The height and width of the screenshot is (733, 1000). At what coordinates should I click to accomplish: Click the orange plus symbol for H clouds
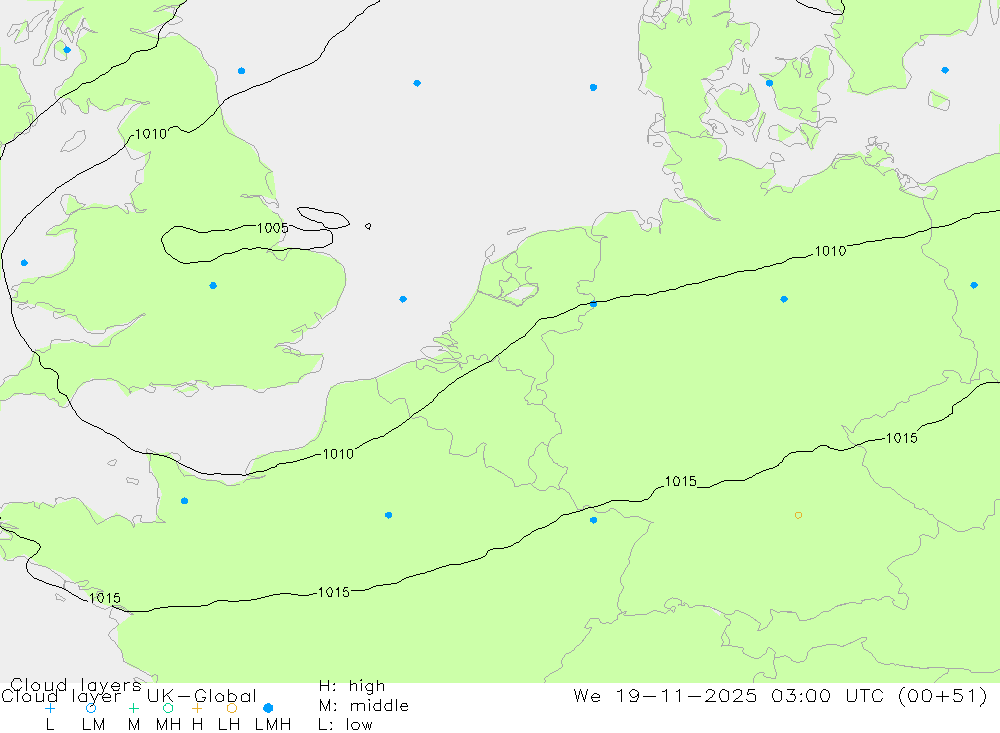point(197,708)
